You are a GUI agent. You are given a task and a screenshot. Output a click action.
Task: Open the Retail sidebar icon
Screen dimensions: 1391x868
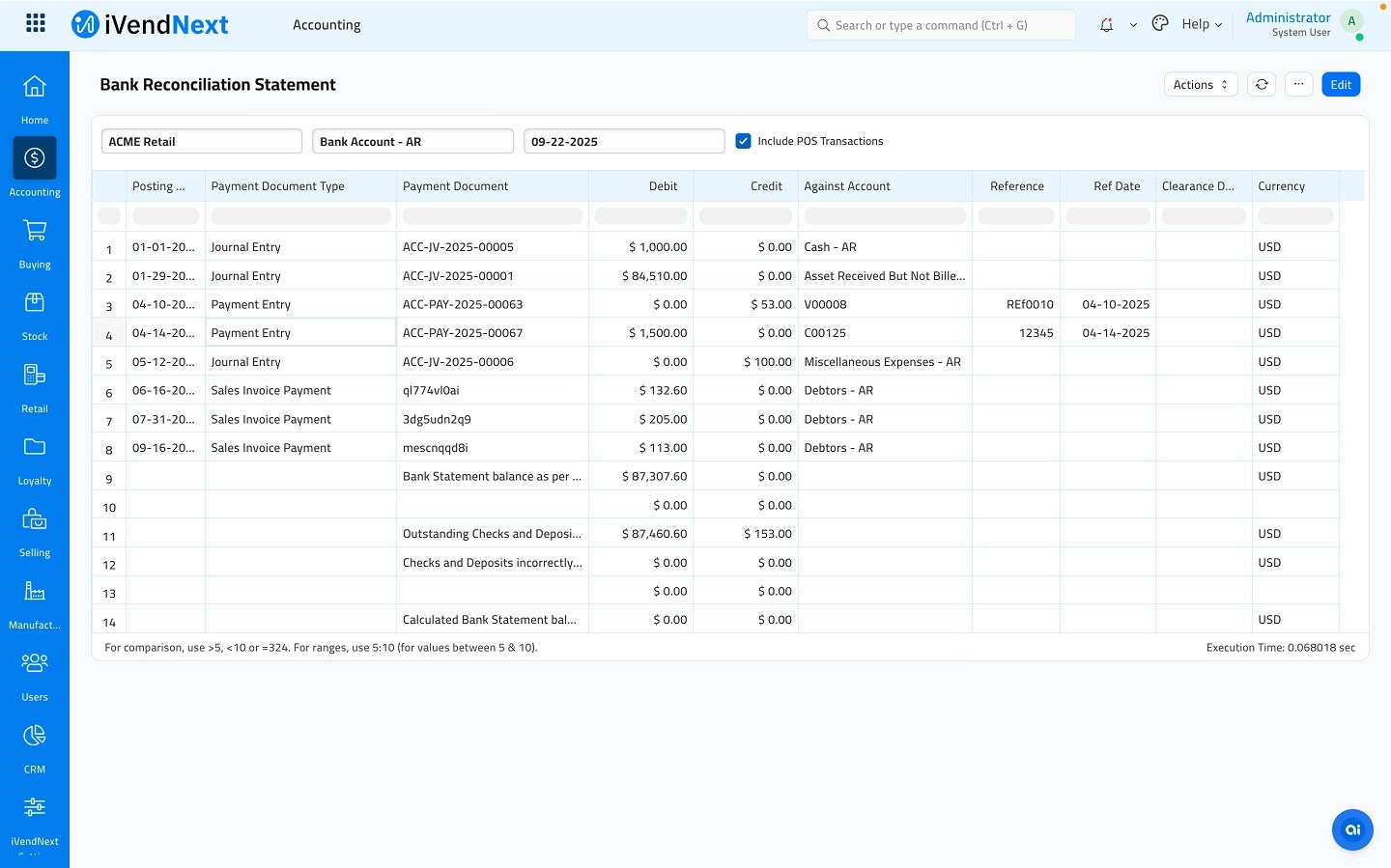[x=35, y=375]
